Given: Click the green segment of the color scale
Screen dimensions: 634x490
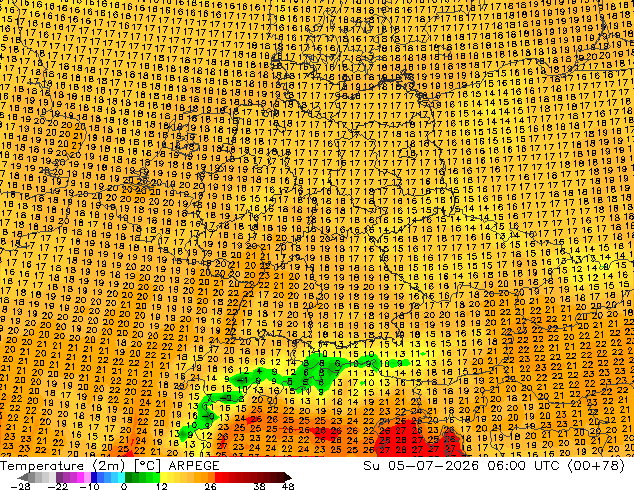Looking at the screenshot, I should coord(142,477).
